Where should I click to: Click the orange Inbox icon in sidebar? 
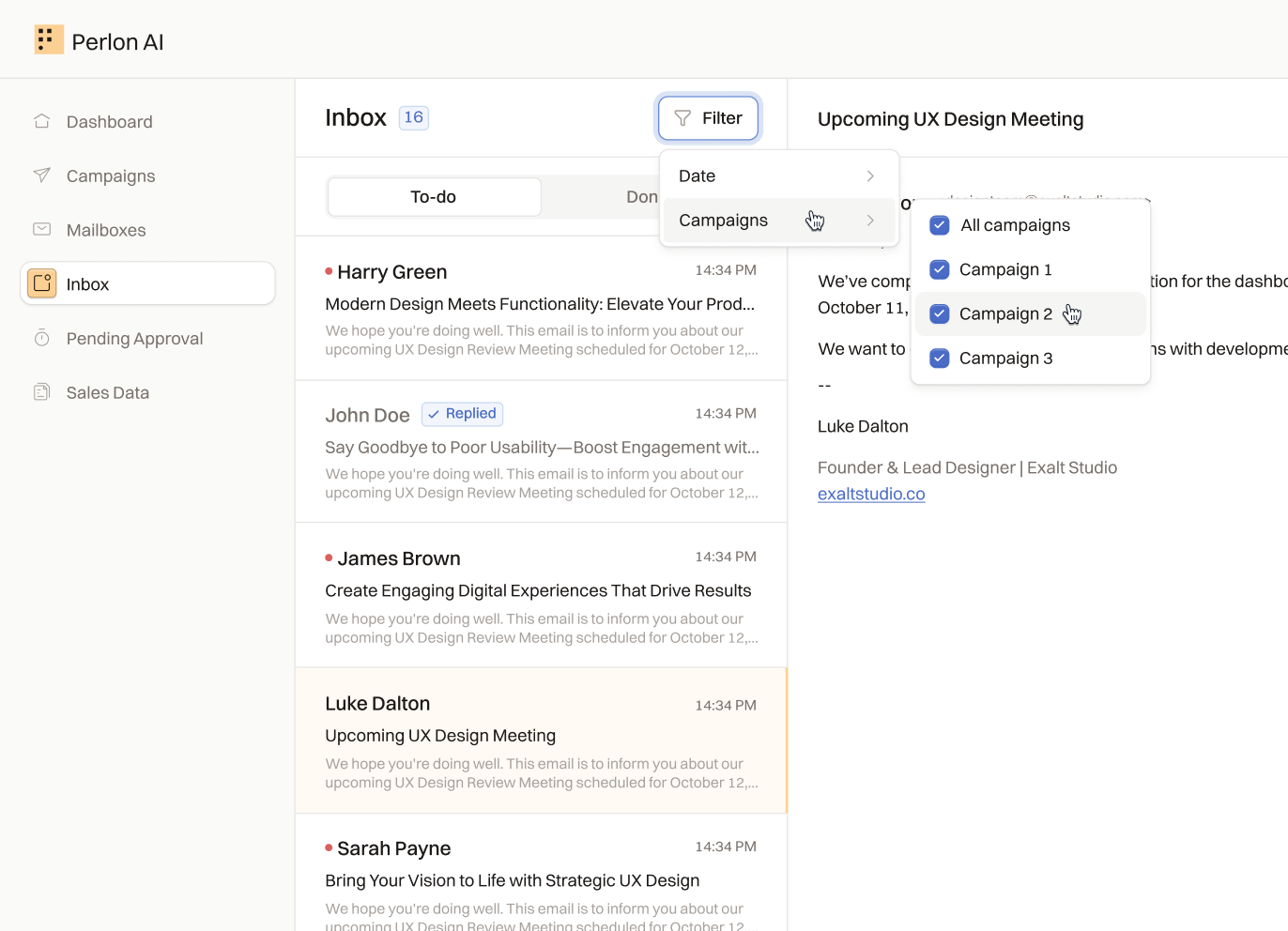point(42,283)
